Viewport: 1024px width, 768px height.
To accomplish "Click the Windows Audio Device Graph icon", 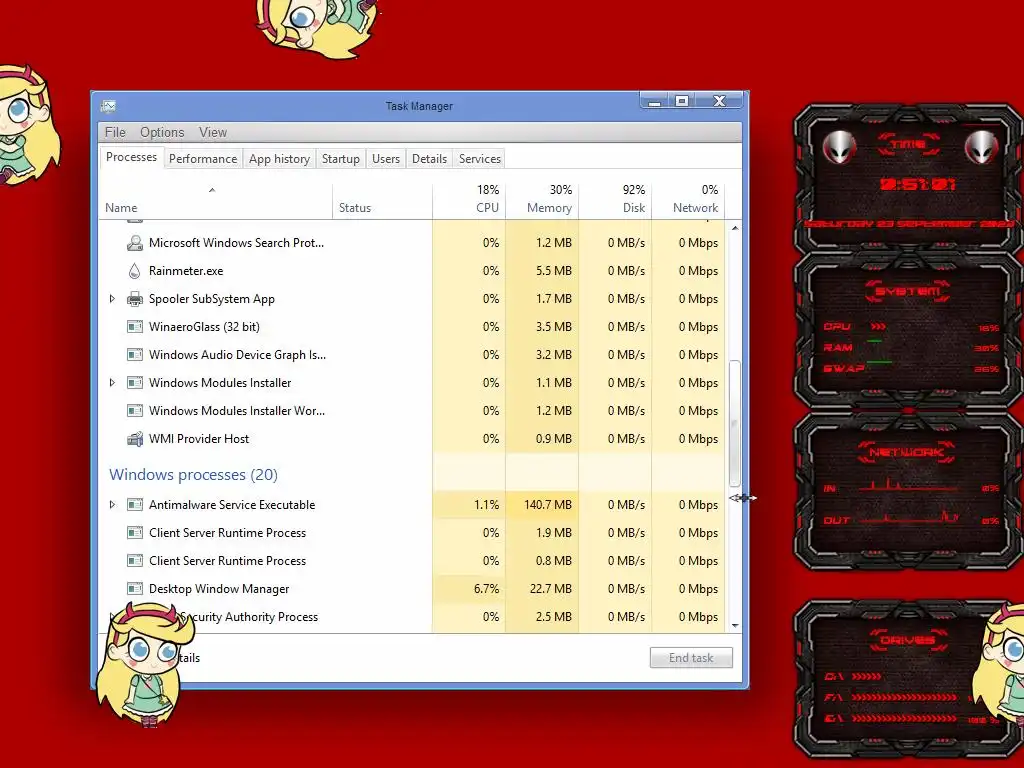I will pos(135,355).
